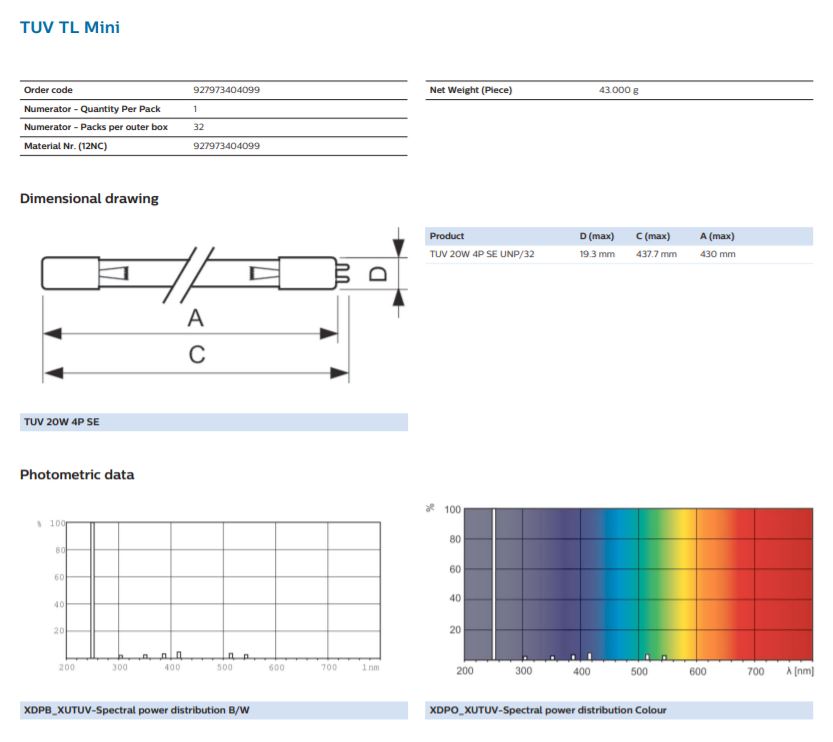This screenshot has width=833, height=742.
Task: Click the net weight value "43.000 g"
Action: click(x=619, y=90)
